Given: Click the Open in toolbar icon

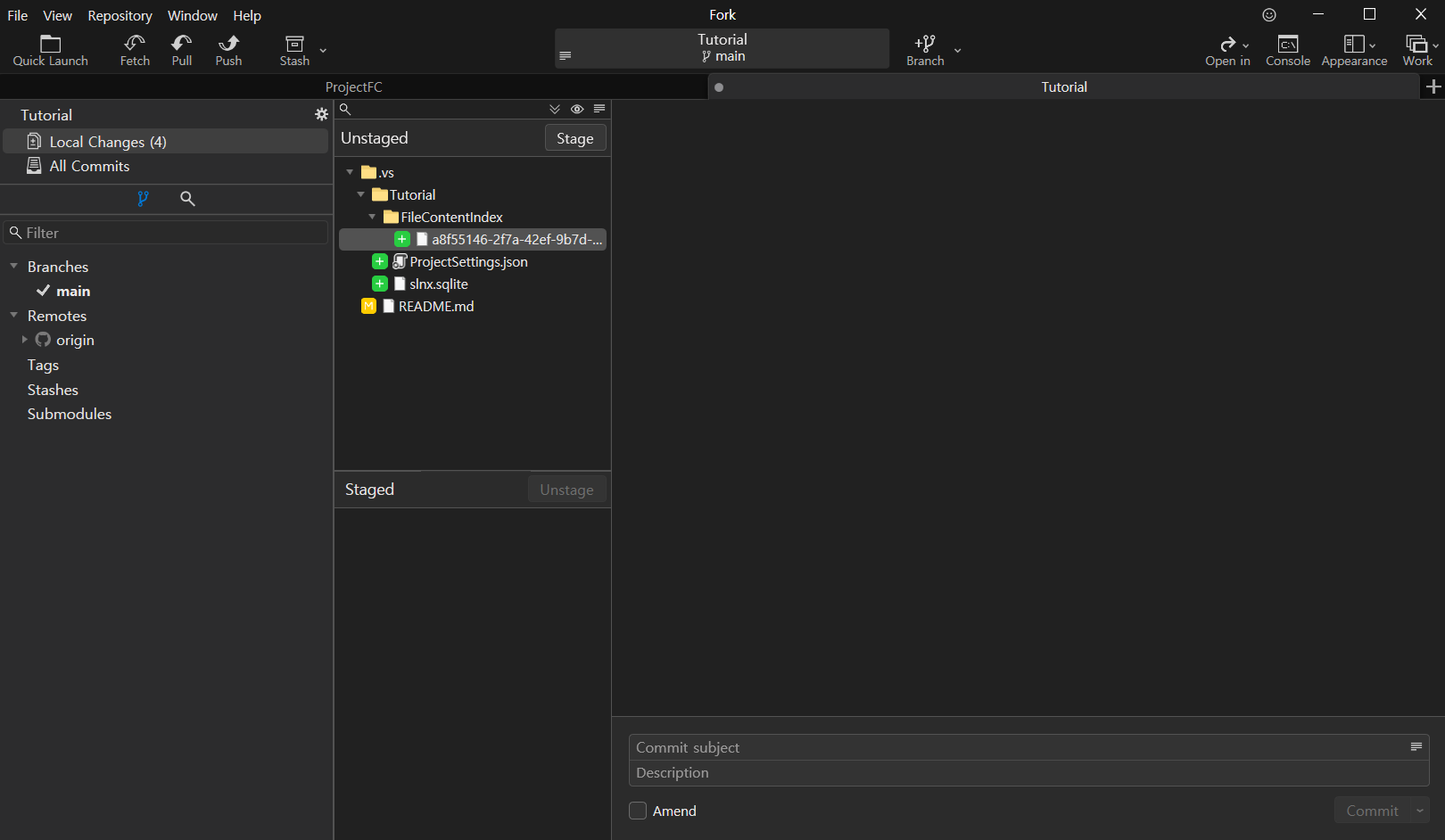Looking at the screenshot, I should point(1227,44).
